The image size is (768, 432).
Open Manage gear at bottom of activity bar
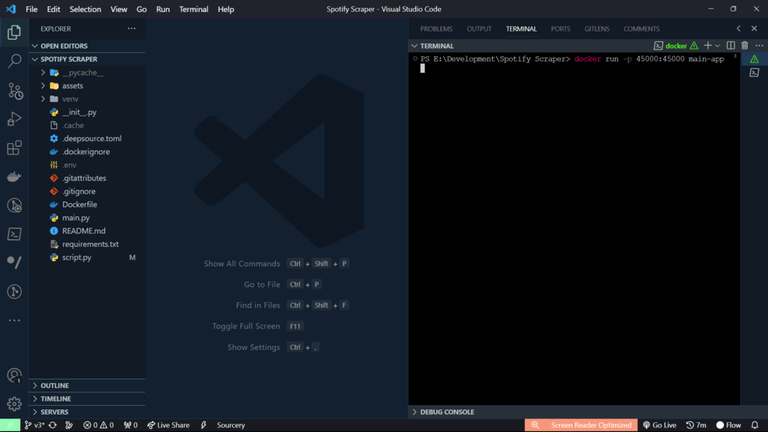coord(14,404)
